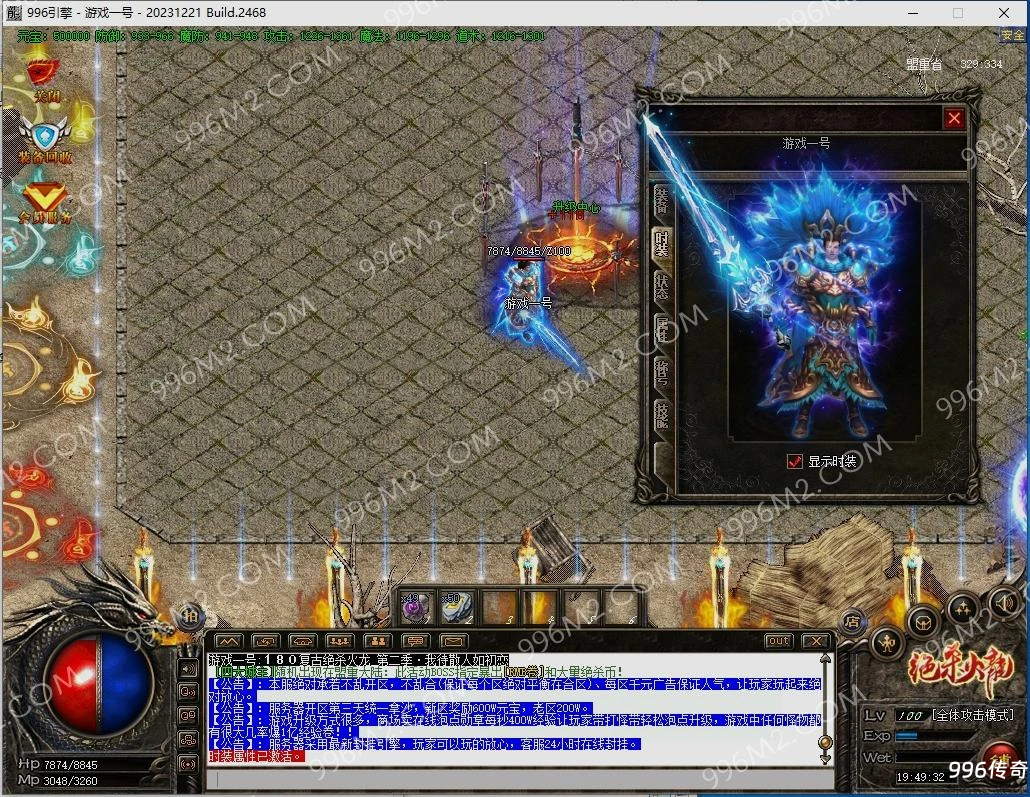Open the 属性 attributes tab
Image resolution: width=1030 pixels, height=797 pixels.
click(662, 329)
